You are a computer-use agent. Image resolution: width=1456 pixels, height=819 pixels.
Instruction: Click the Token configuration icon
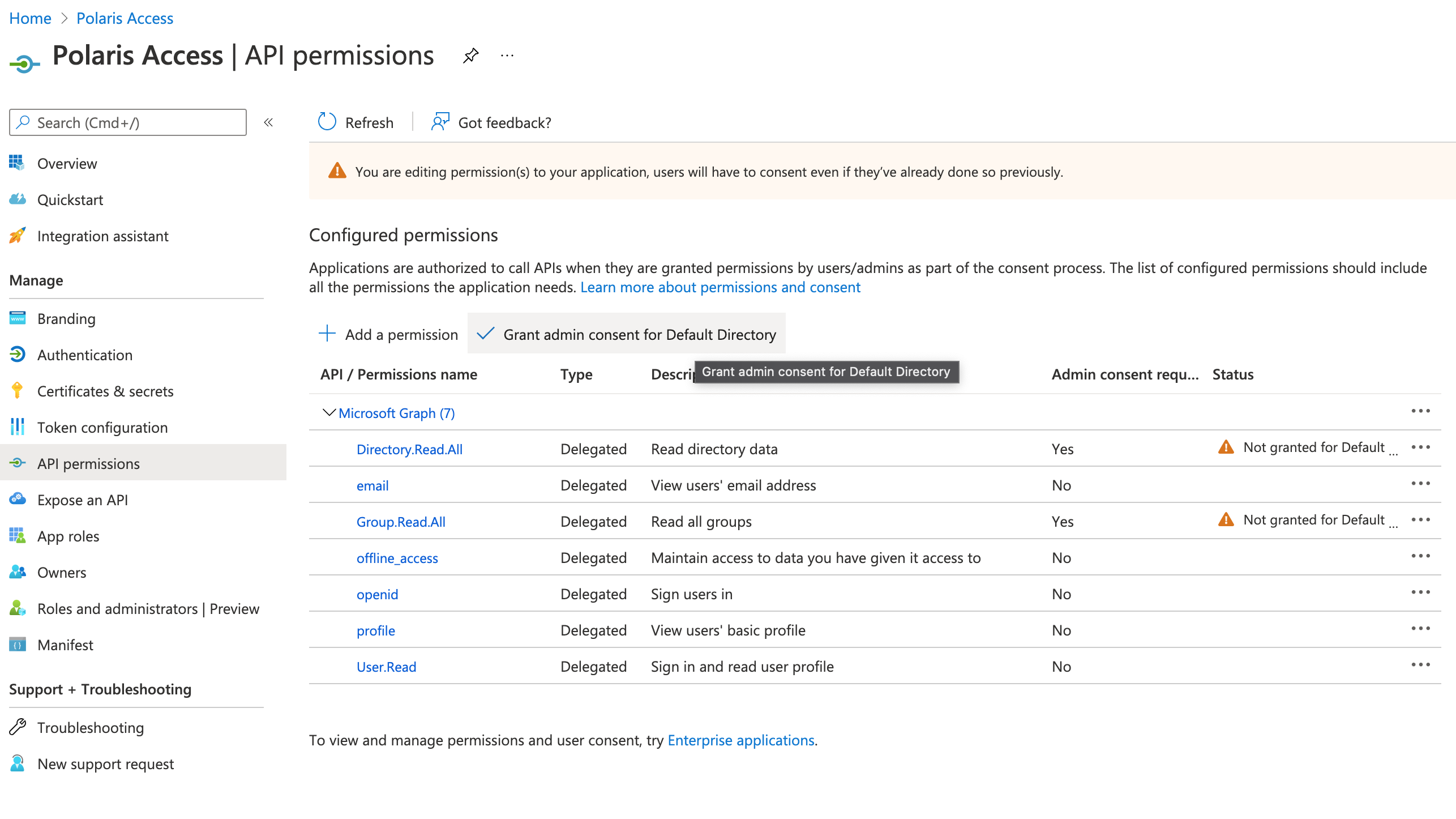pos(17,427)
